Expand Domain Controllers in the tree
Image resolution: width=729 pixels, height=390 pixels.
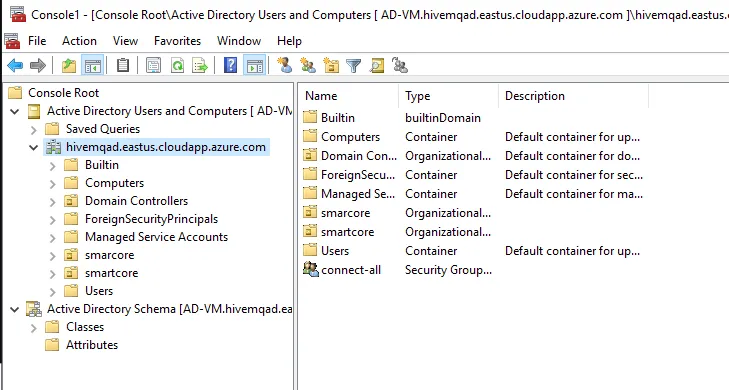tap(53, 202)
